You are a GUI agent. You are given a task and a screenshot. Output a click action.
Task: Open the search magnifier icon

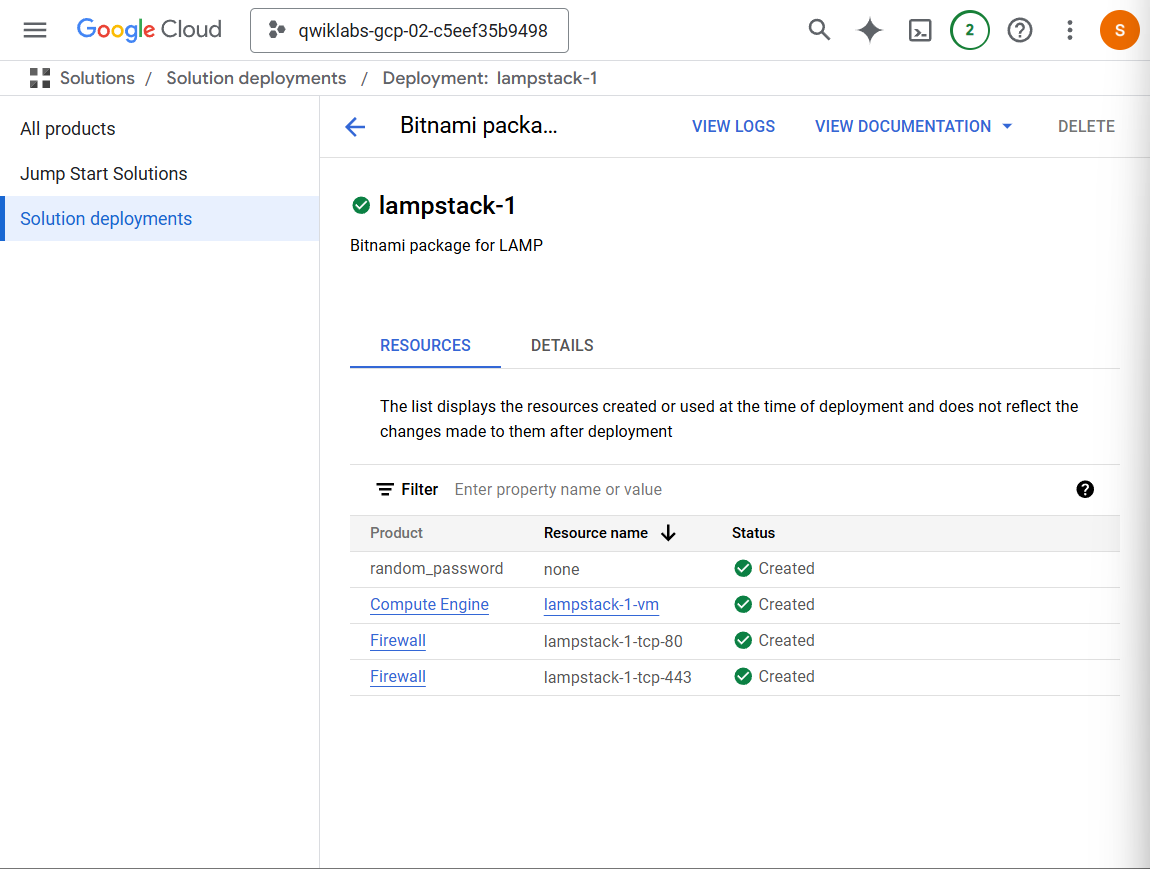819,30
